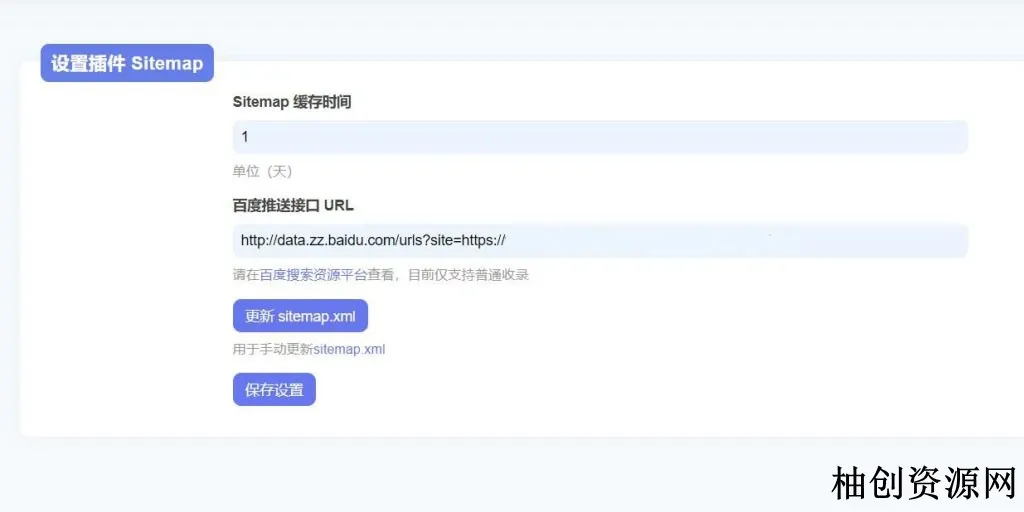
Task: Focus the Baidu push interface URL field
Action: 600,241
